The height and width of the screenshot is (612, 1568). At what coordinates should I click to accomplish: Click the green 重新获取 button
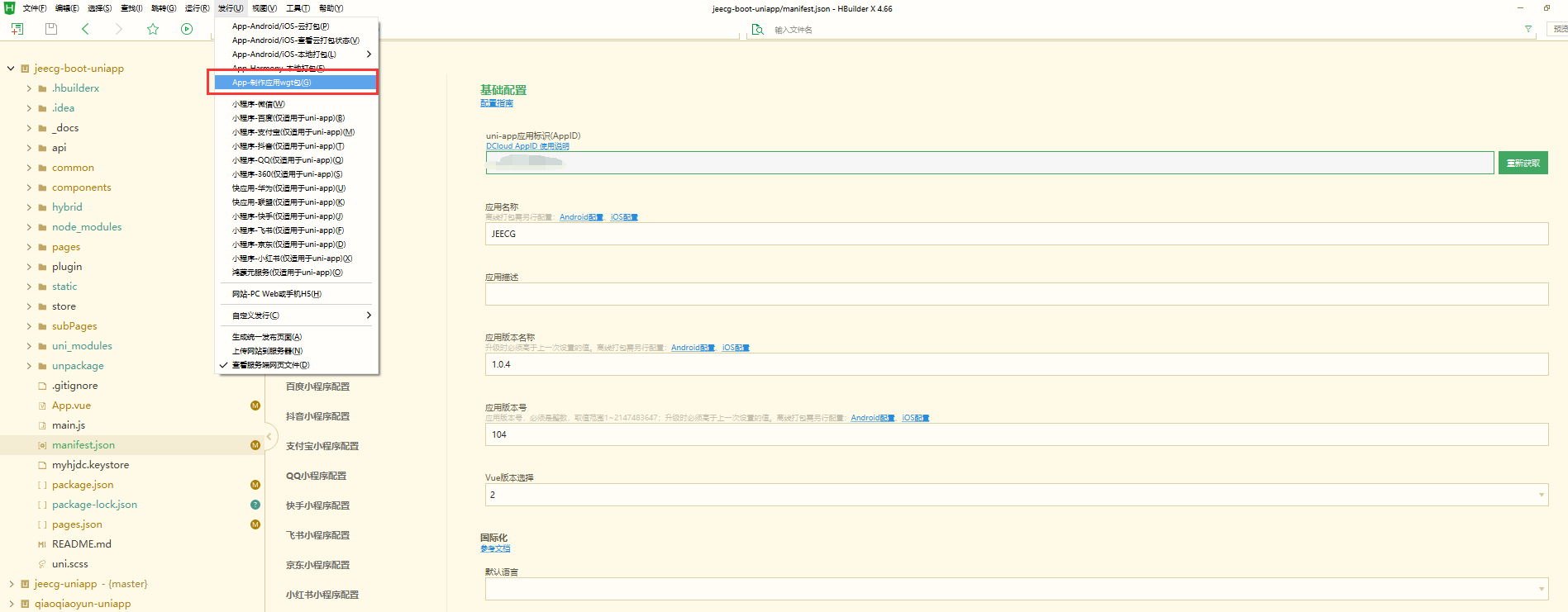point(1523,163)
